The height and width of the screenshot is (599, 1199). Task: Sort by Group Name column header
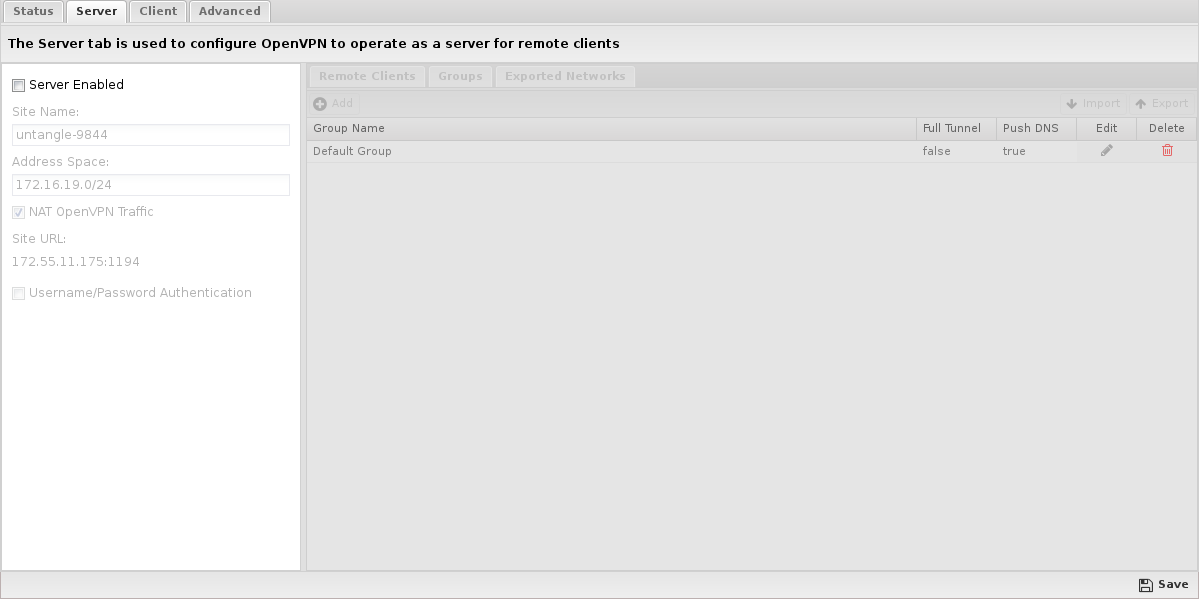click(x=612, y=129)
